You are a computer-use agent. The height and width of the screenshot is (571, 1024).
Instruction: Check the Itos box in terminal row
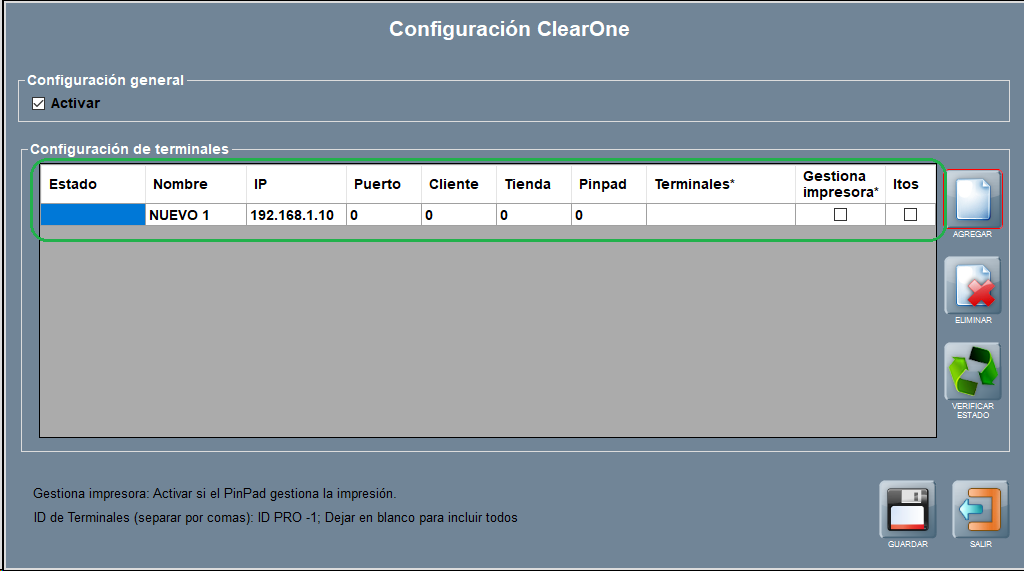tap(910, 215)
